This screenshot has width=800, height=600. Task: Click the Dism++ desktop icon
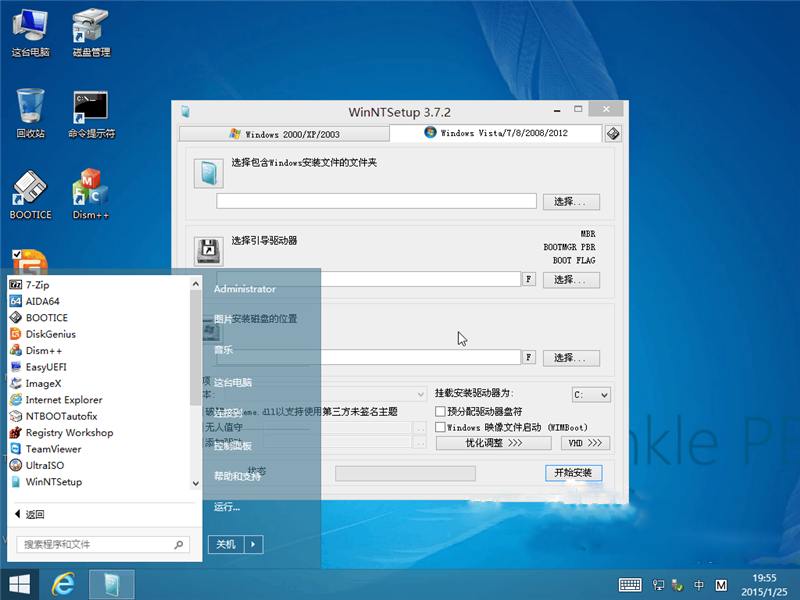click(x=91, y=194)
